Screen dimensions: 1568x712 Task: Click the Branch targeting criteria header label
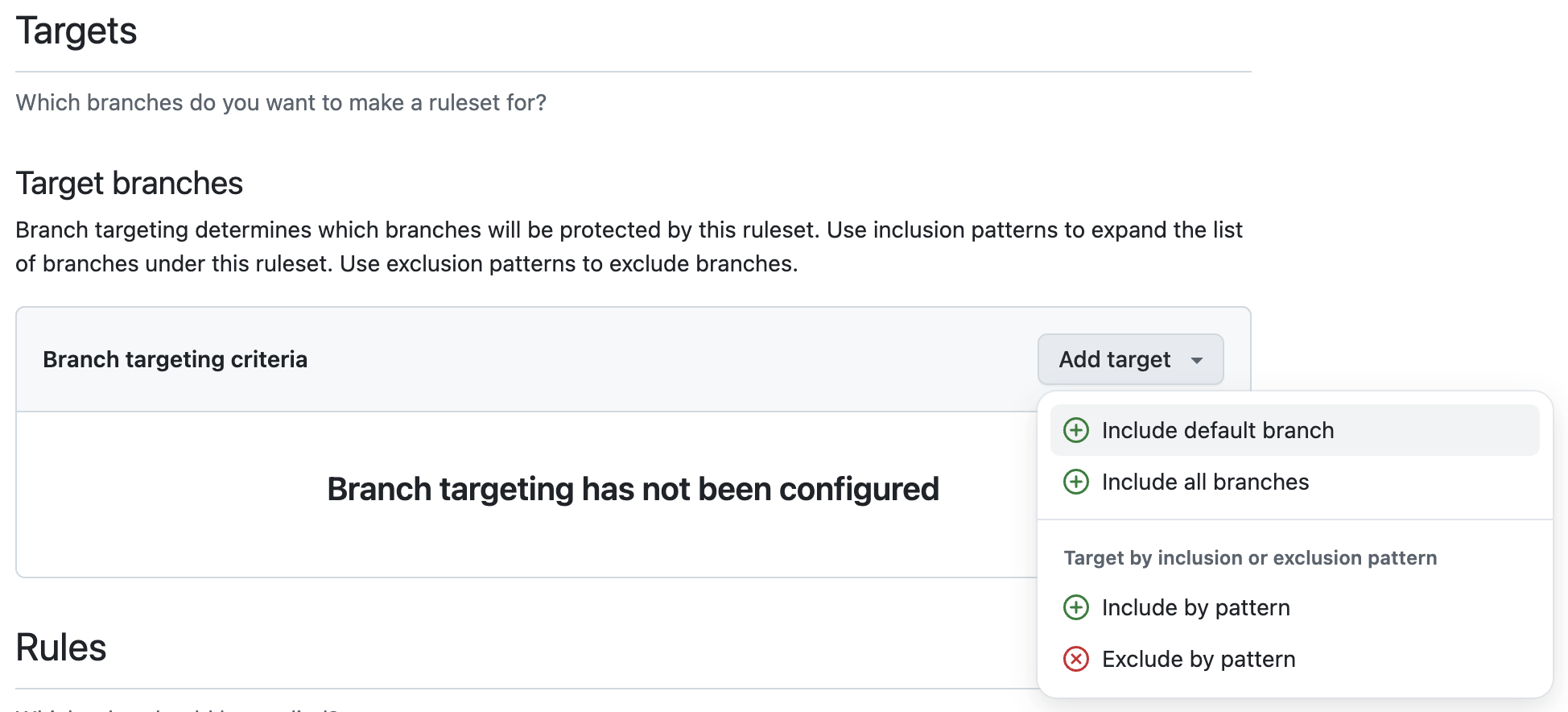pyautogui.click(x=175, y=359)
